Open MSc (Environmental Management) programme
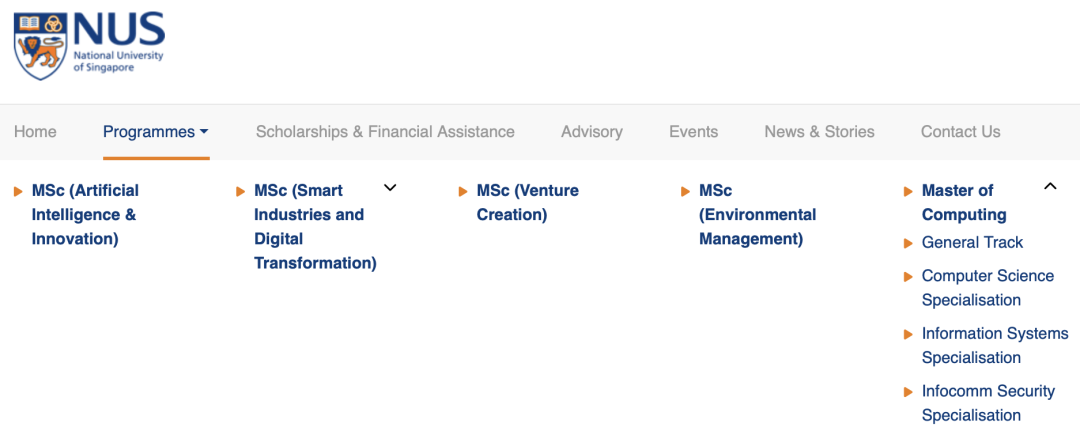 [758, 215]
